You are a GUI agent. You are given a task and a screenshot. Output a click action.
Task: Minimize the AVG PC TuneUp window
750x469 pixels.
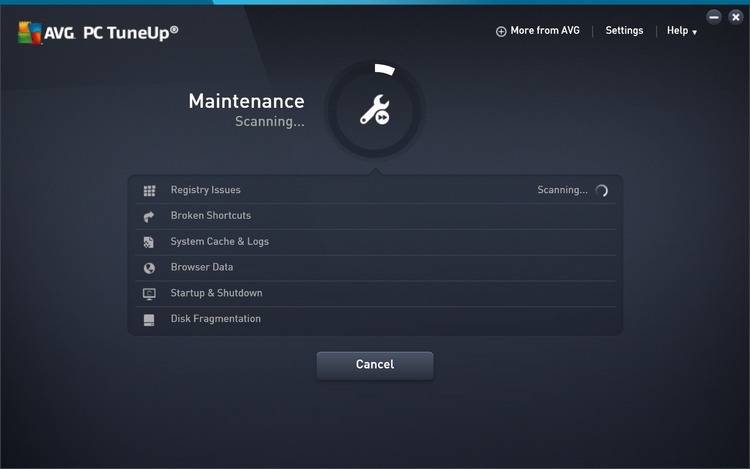tap(714, 17)
